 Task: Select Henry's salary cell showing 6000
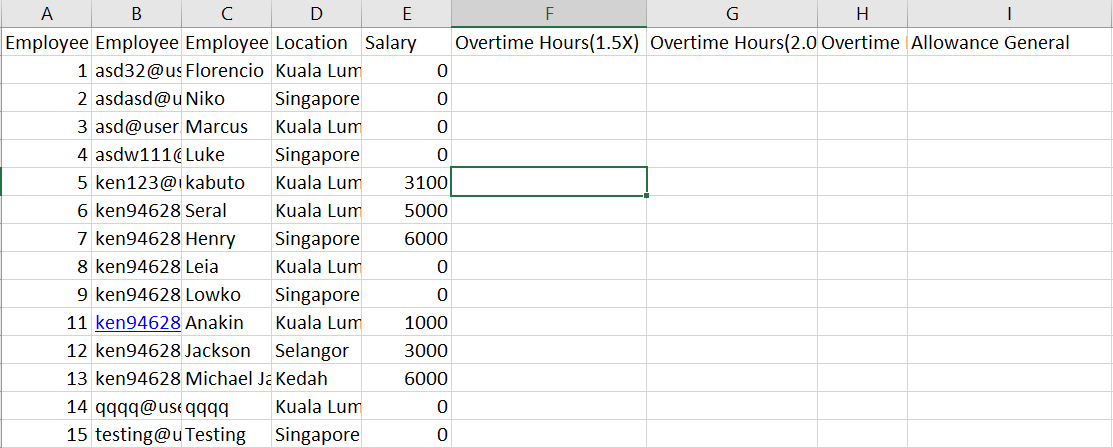(406, 239)
